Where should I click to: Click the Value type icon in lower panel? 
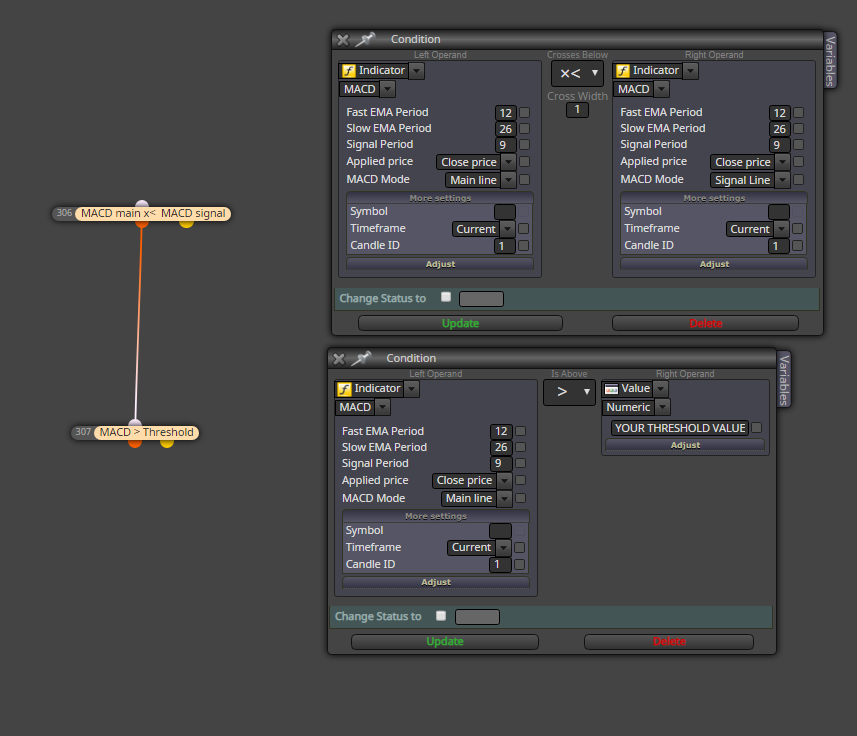pos(612,389)
